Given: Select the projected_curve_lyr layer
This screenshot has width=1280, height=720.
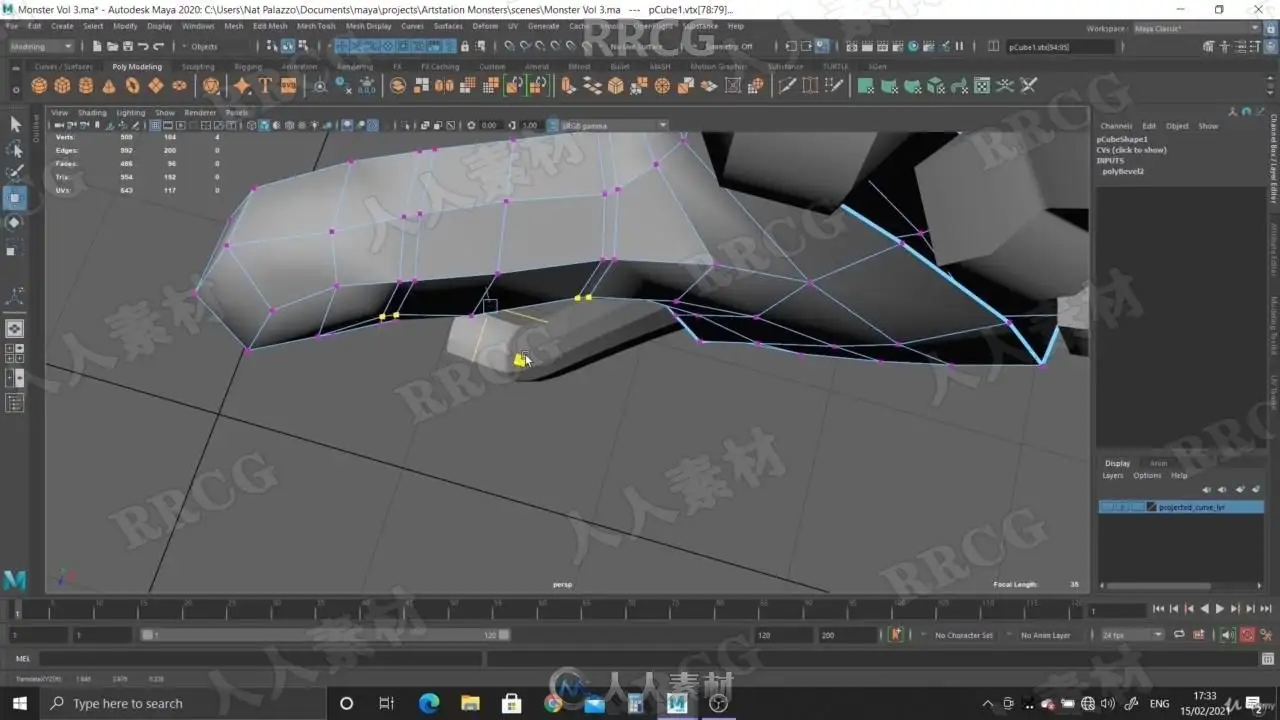Looking at the screenshot, I should coord(1181,507).
